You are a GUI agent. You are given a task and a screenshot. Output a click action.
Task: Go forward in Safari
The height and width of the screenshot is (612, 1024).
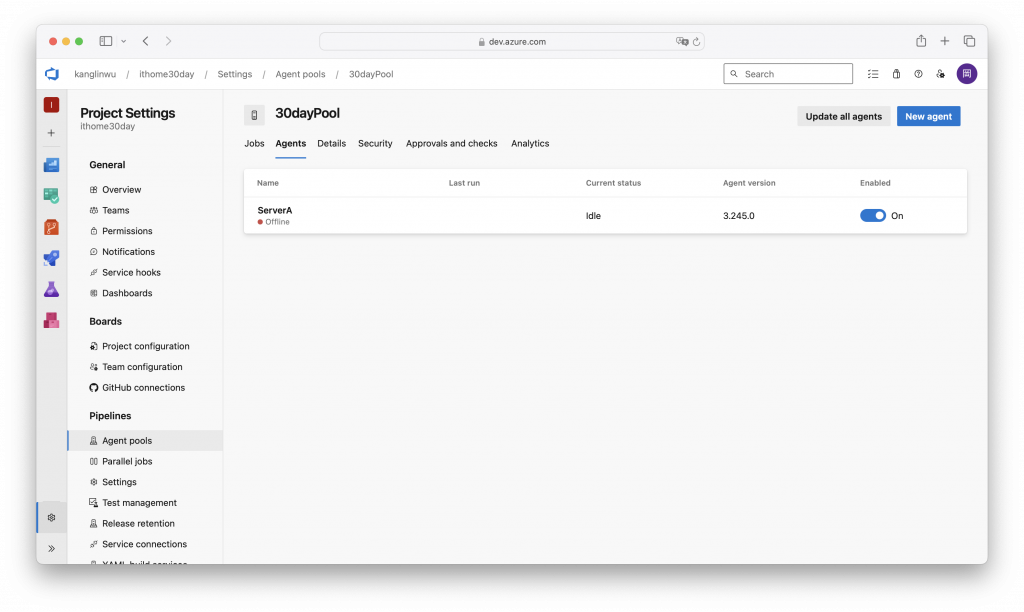(x=168, y=41)
